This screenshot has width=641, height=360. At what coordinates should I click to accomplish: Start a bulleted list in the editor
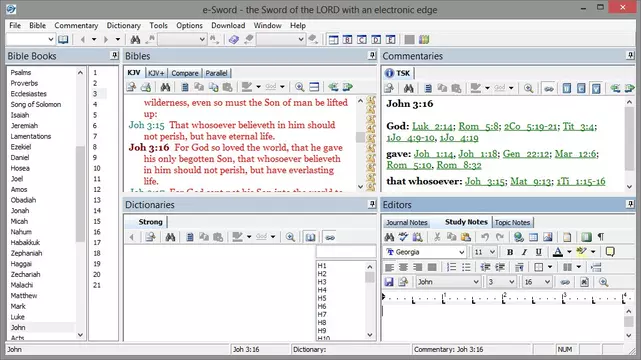click(x=466, y=267)
